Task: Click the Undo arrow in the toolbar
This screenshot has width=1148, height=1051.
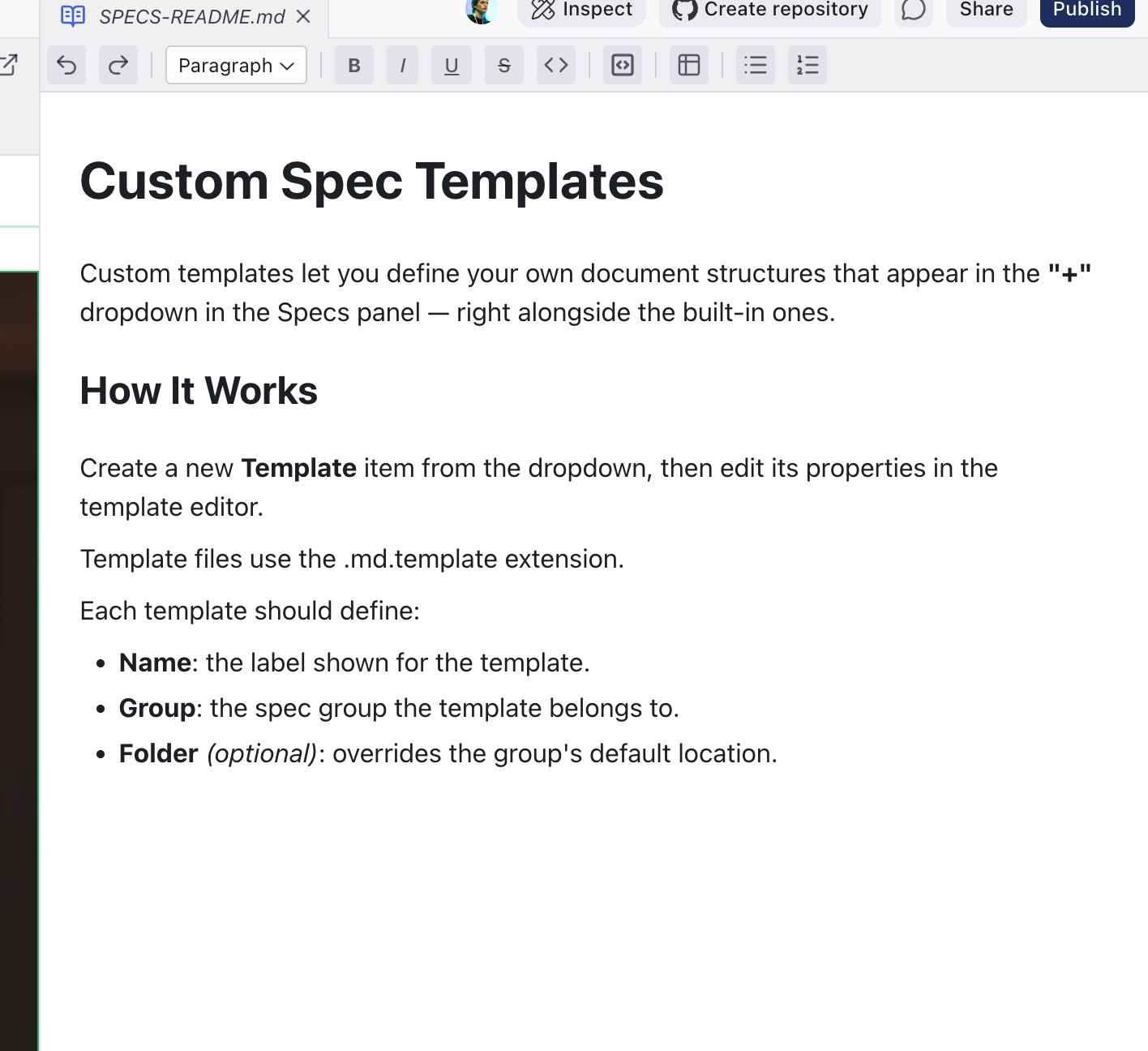Action: pos(66,65)
